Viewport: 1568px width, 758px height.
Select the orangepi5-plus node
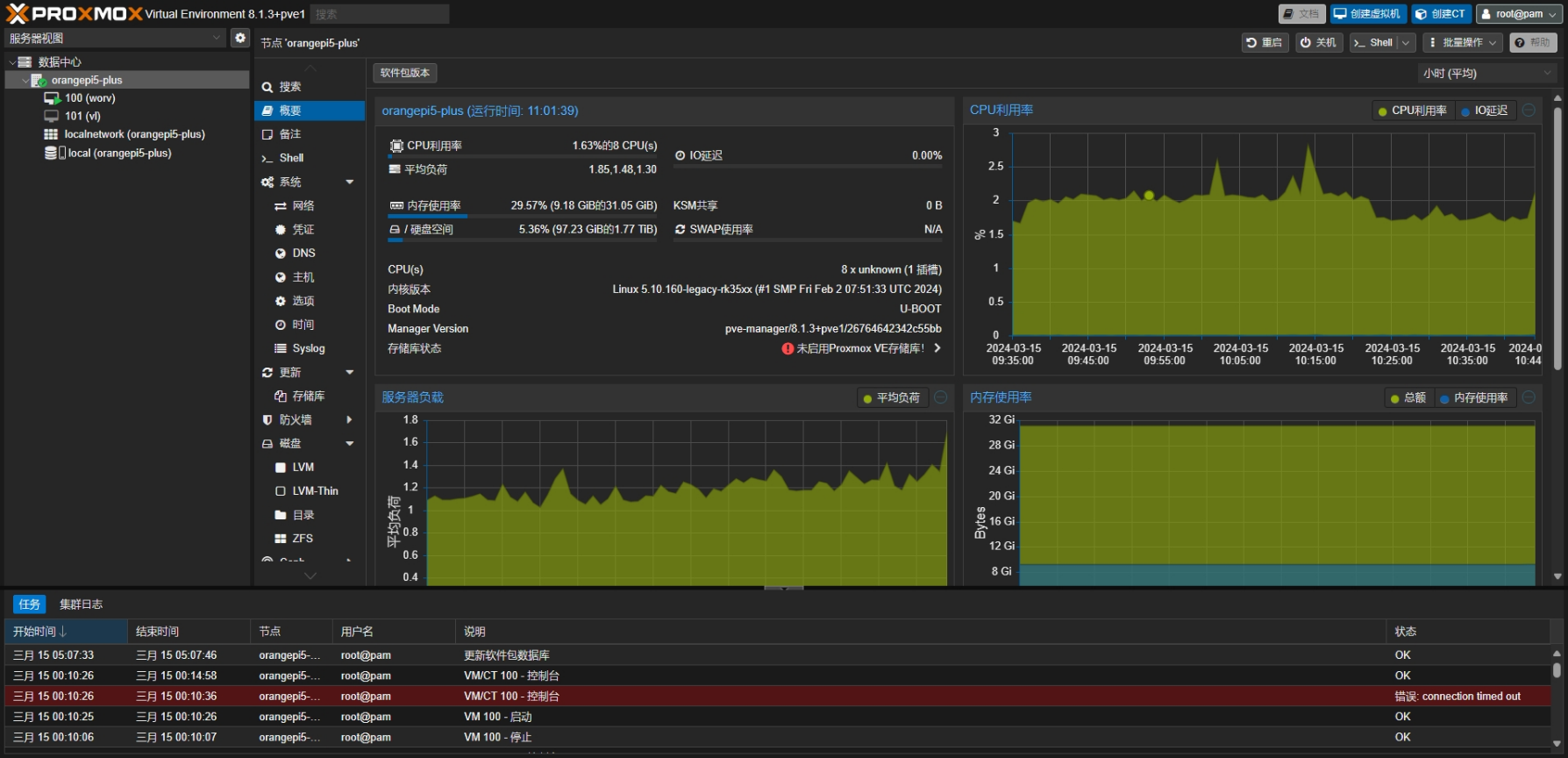tap(87, 80)
